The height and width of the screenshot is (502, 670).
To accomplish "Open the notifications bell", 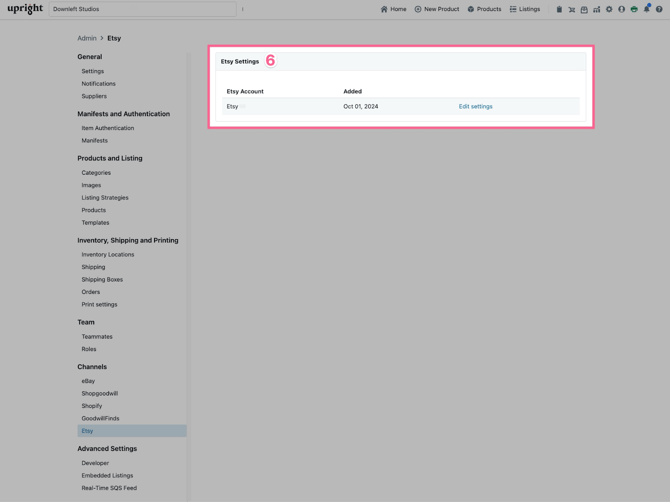I will tap(646, 9).
